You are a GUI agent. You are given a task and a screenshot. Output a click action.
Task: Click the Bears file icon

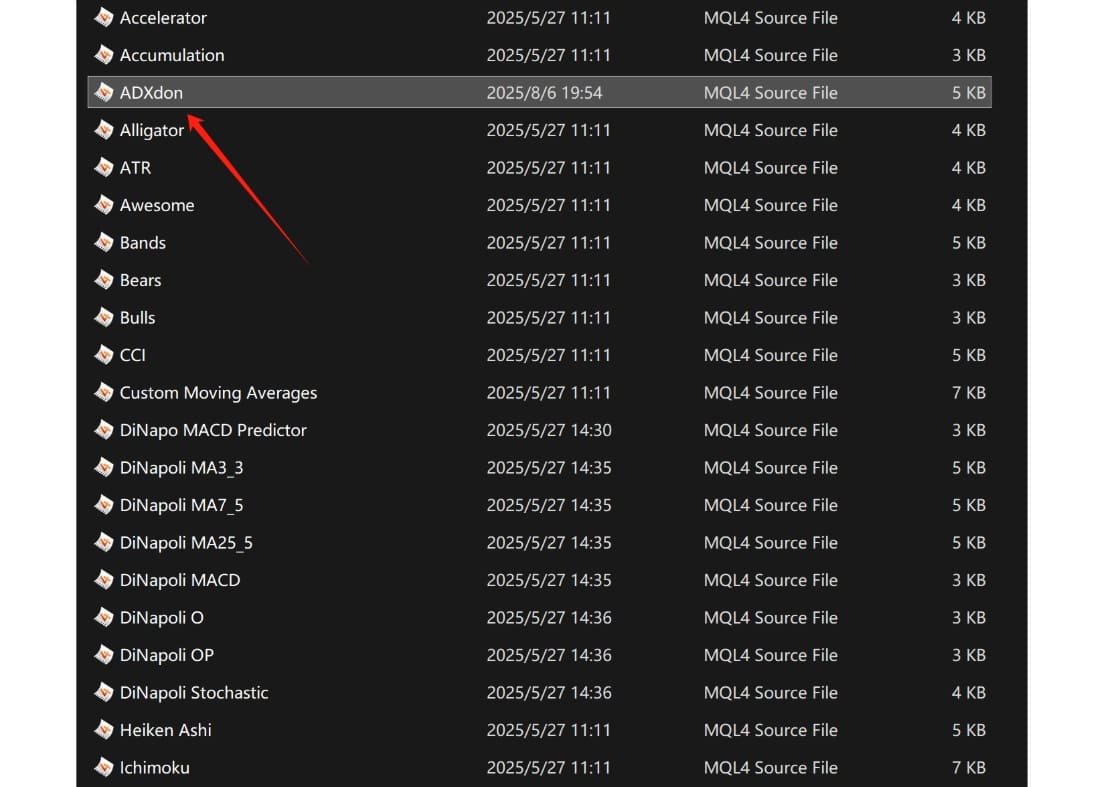click(104, 280)
